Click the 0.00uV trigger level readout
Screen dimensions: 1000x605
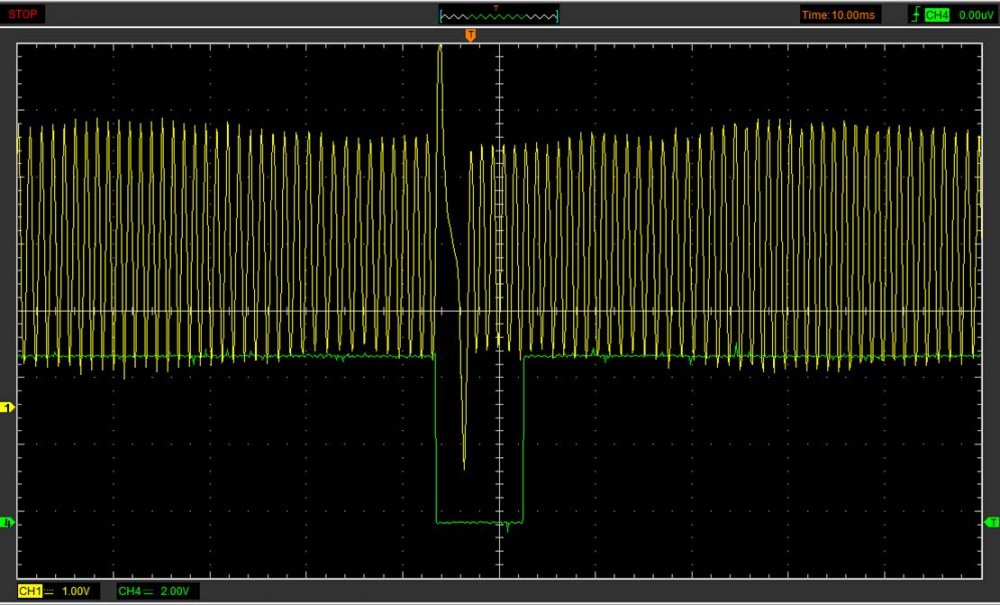(x=975, y=15)
